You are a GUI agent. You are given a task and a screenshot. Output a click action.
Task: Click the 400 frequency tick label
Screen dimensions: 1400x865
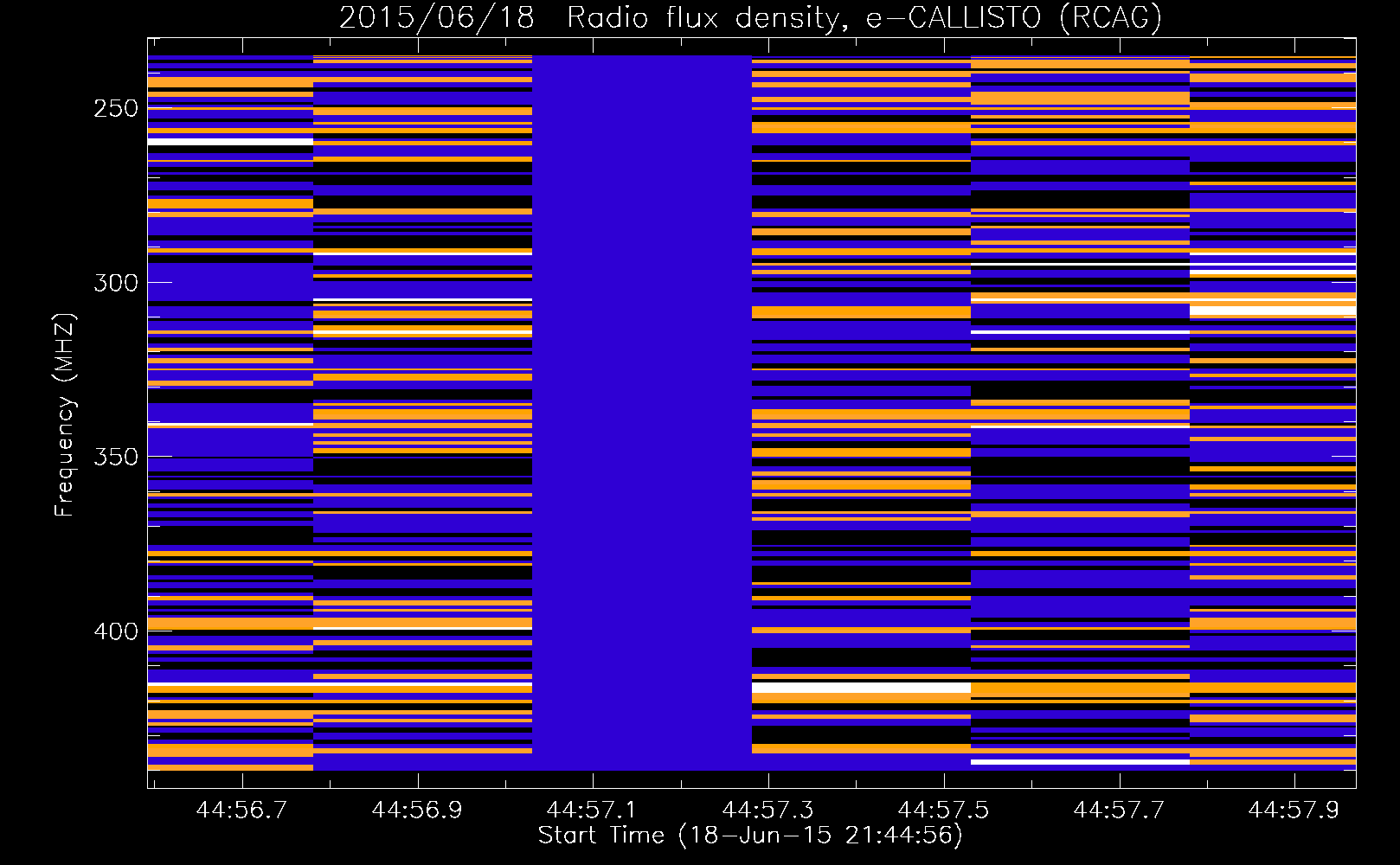tap(116, 631)
